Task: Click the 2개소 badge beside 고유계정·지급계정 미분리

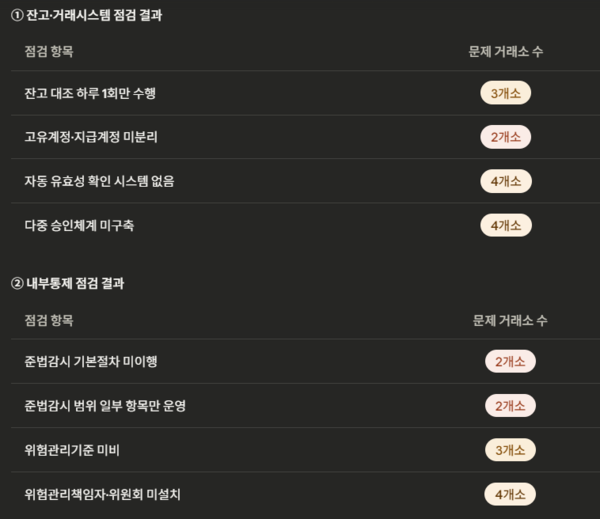Action: click(x=505, y=137)
